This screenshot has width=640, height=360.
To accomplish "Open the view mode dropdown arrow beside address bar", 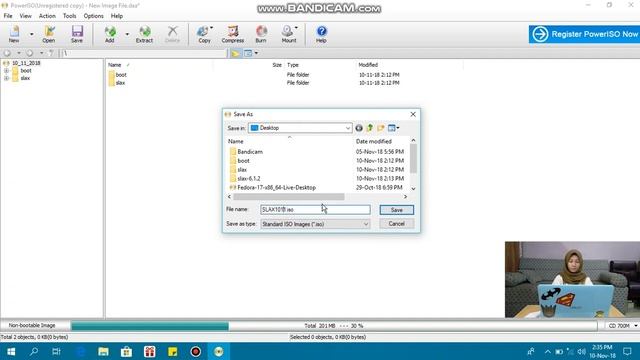I will coord(256,53).
